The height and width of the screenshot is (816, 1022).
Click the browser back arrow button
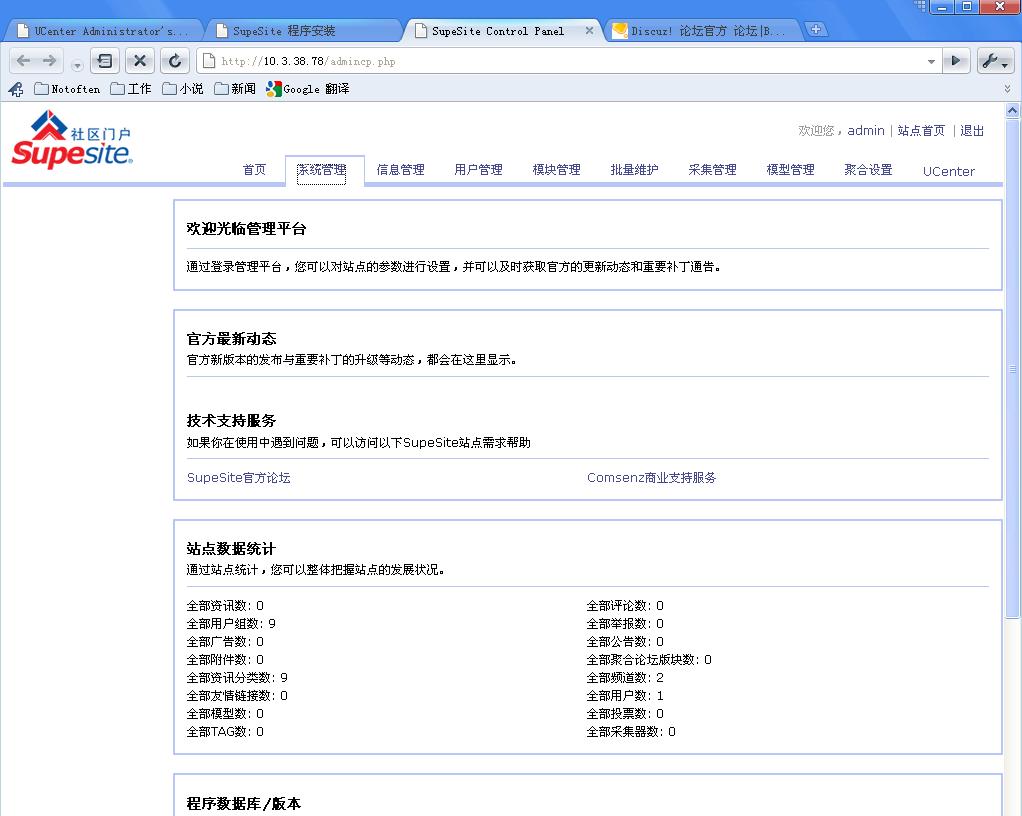click(x=24, y=61)
